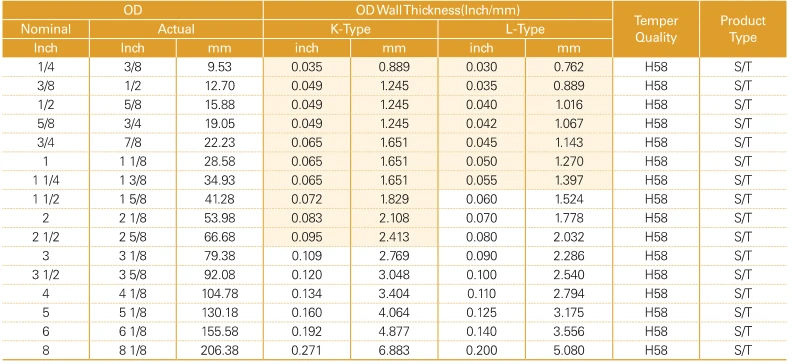Select the Temper Quality header
Image resolution: width=792 pixels, height=364 pixels.
point(656,29)
